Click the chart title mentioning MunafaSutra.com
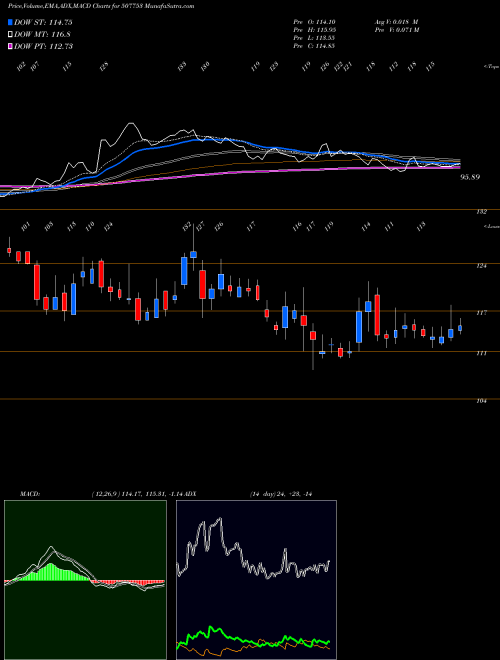500x660 pixels. pyautogui.click(x=101, y=6)
